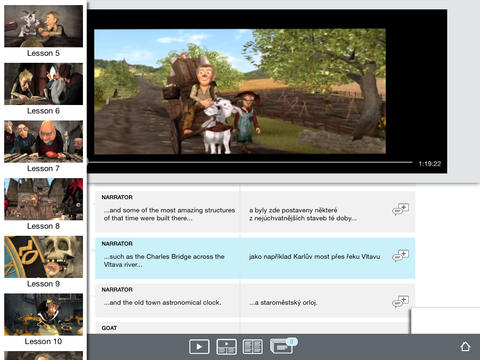480x360 pixels.
Task: Select English line 'and some of the most amazing'
Action: coord(169,214)
